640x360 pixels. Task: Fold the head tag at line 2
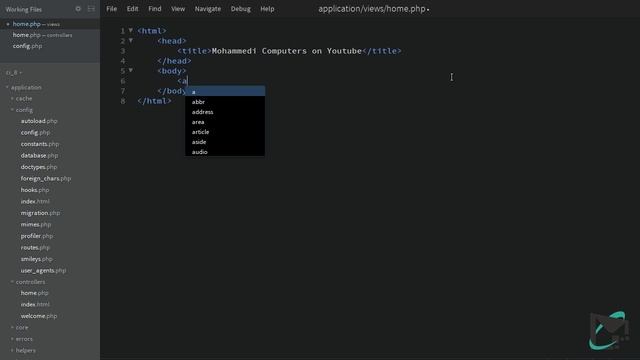tap(131, 40)
